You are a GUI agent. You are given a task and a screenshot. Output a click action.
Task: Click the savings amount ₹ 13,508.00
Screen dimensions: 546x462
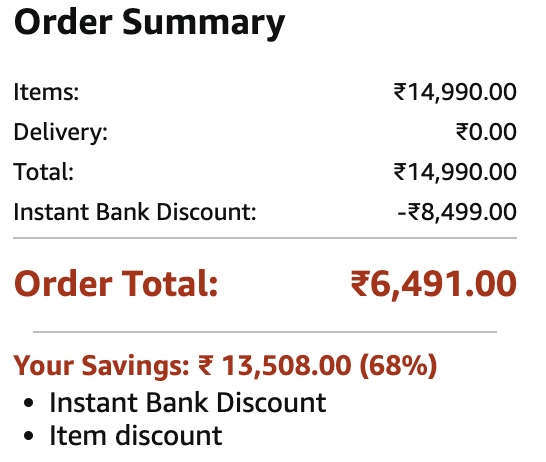coord(275,366)
